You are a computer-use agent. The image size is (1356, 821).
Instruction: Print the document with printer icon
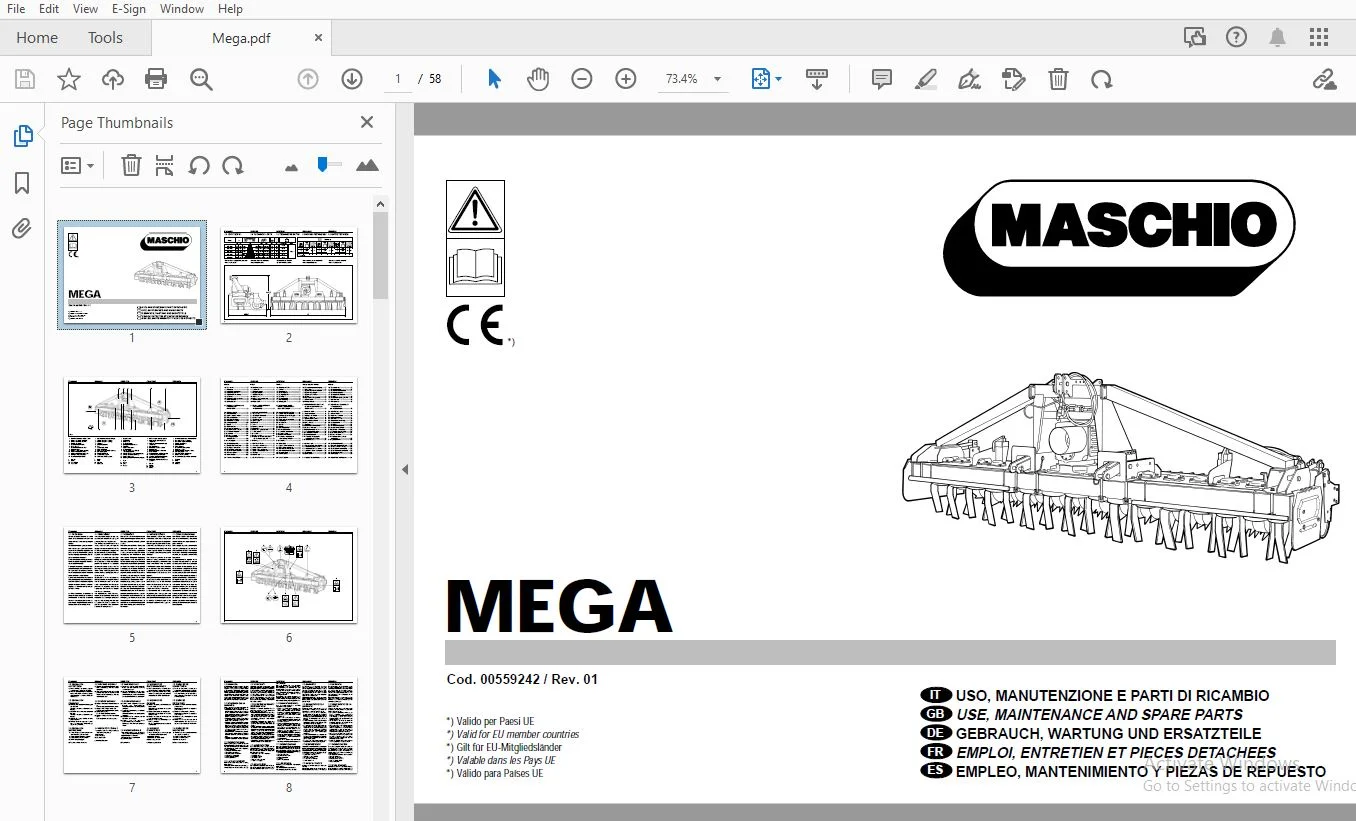pyautogui.click(x=156, y=79)
